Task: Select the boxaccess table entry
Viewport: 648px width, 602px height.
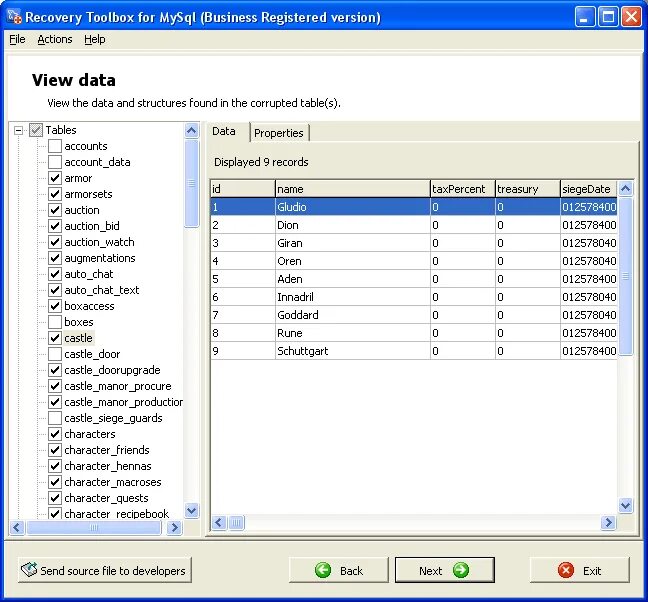Action: [x=89, y=306]
